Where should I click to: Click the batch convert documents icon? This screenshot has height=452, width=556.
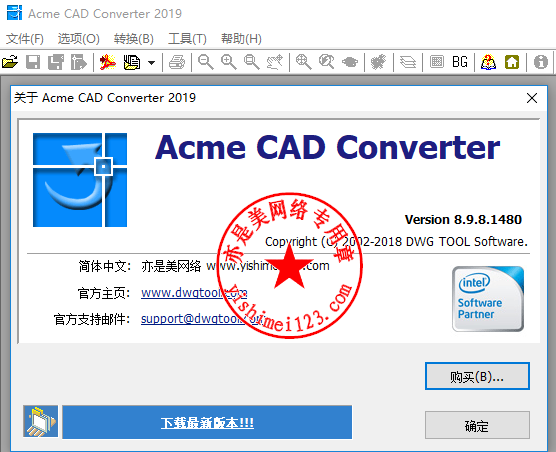click(132, 62)
